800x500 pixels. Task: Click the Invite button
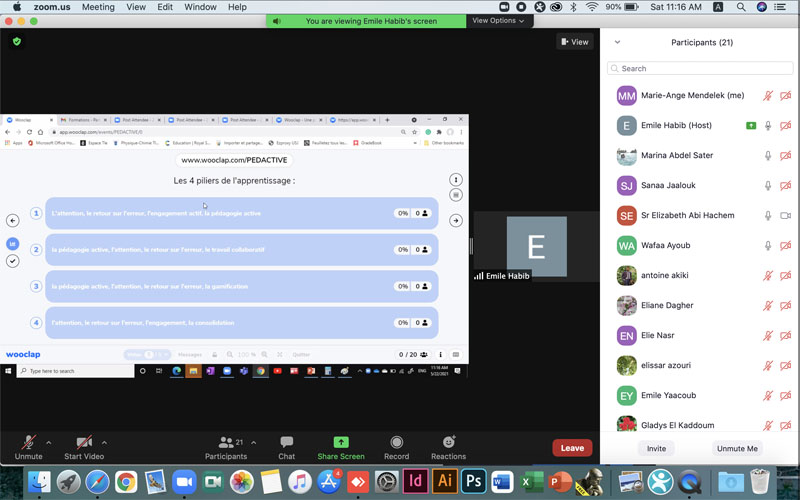click(x=656, y=448)
